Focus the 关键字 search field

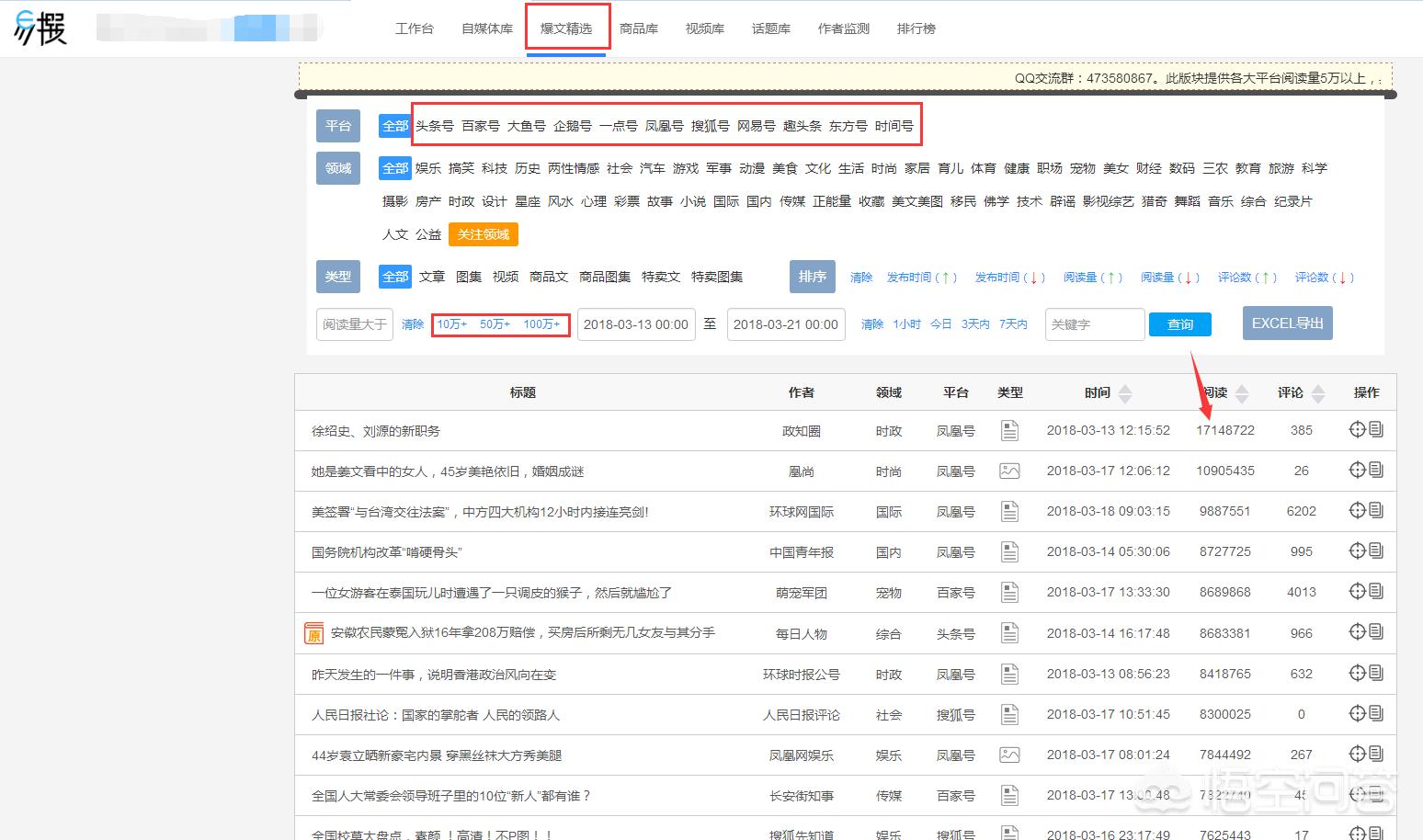[1095, 324]
